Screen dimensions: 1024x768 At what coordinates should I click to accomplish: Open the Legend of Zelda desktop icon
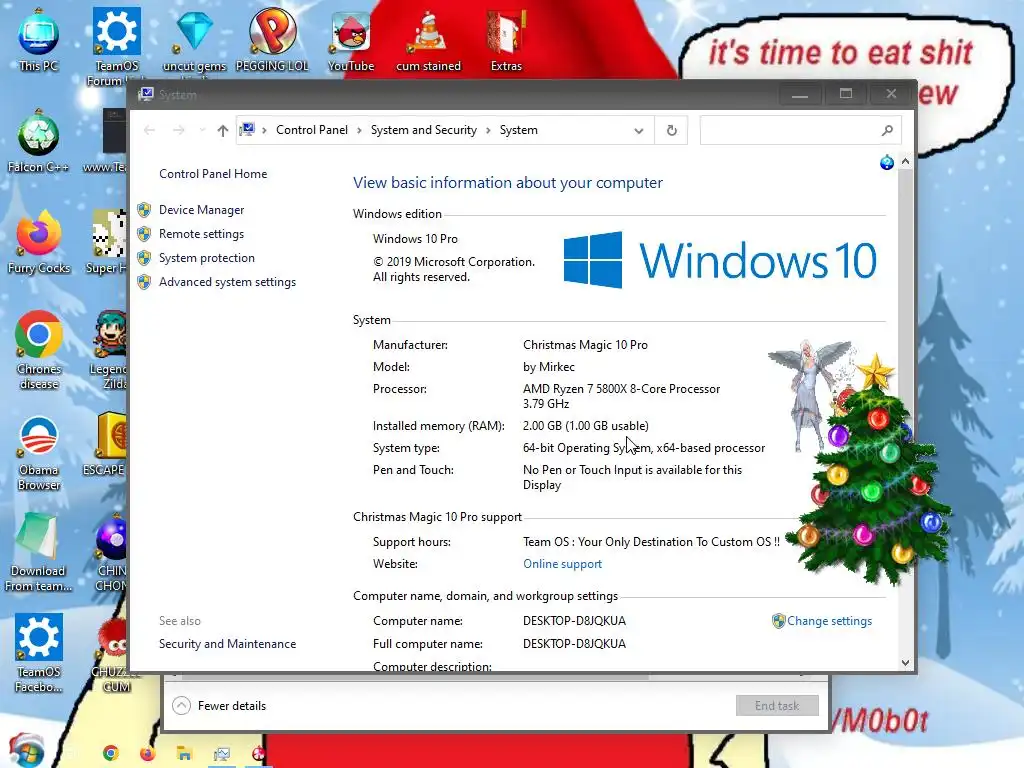click(x=110, y=350)
